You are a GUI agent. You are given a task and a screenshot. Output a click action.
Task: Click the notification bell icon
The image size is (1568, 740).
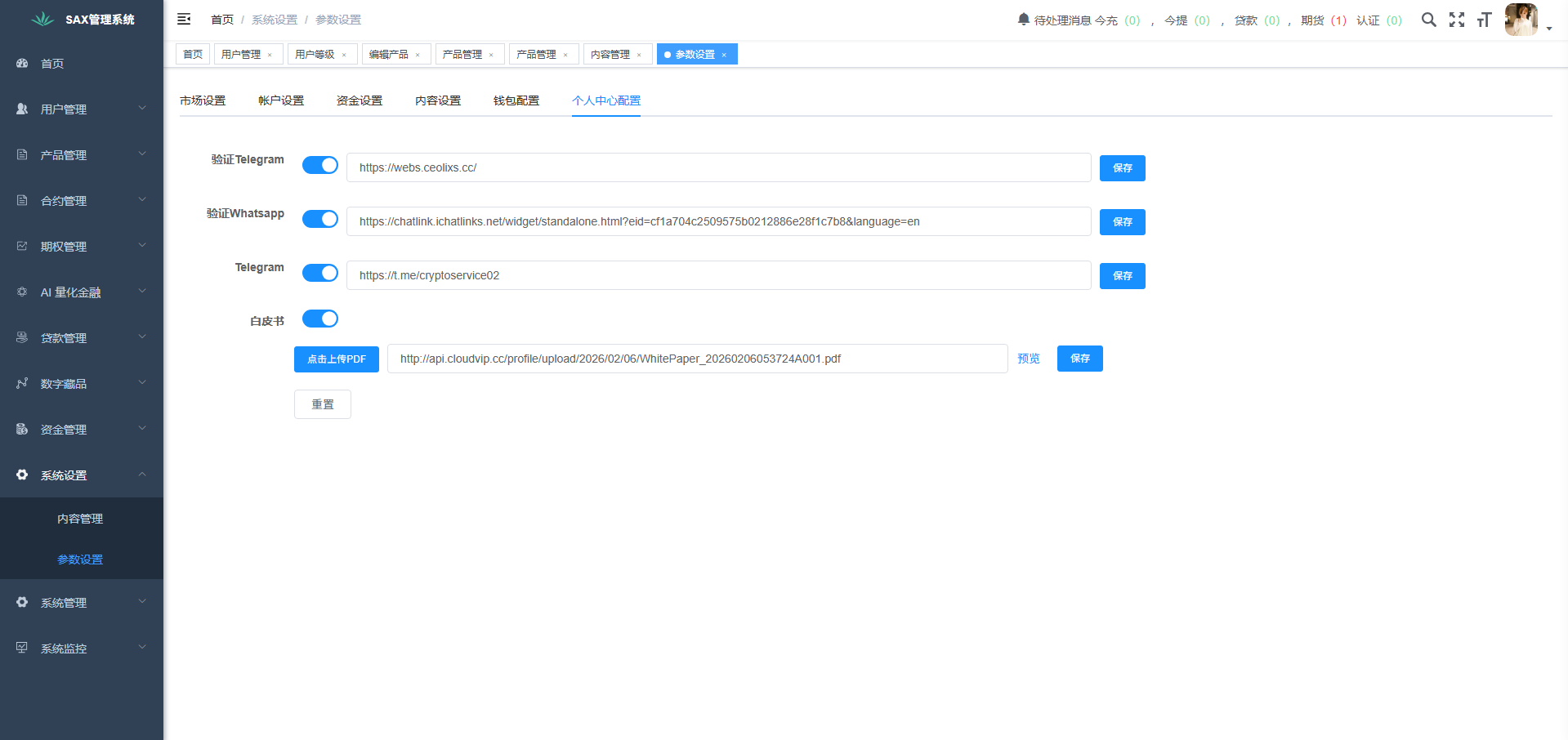(x=1023, y=19)
